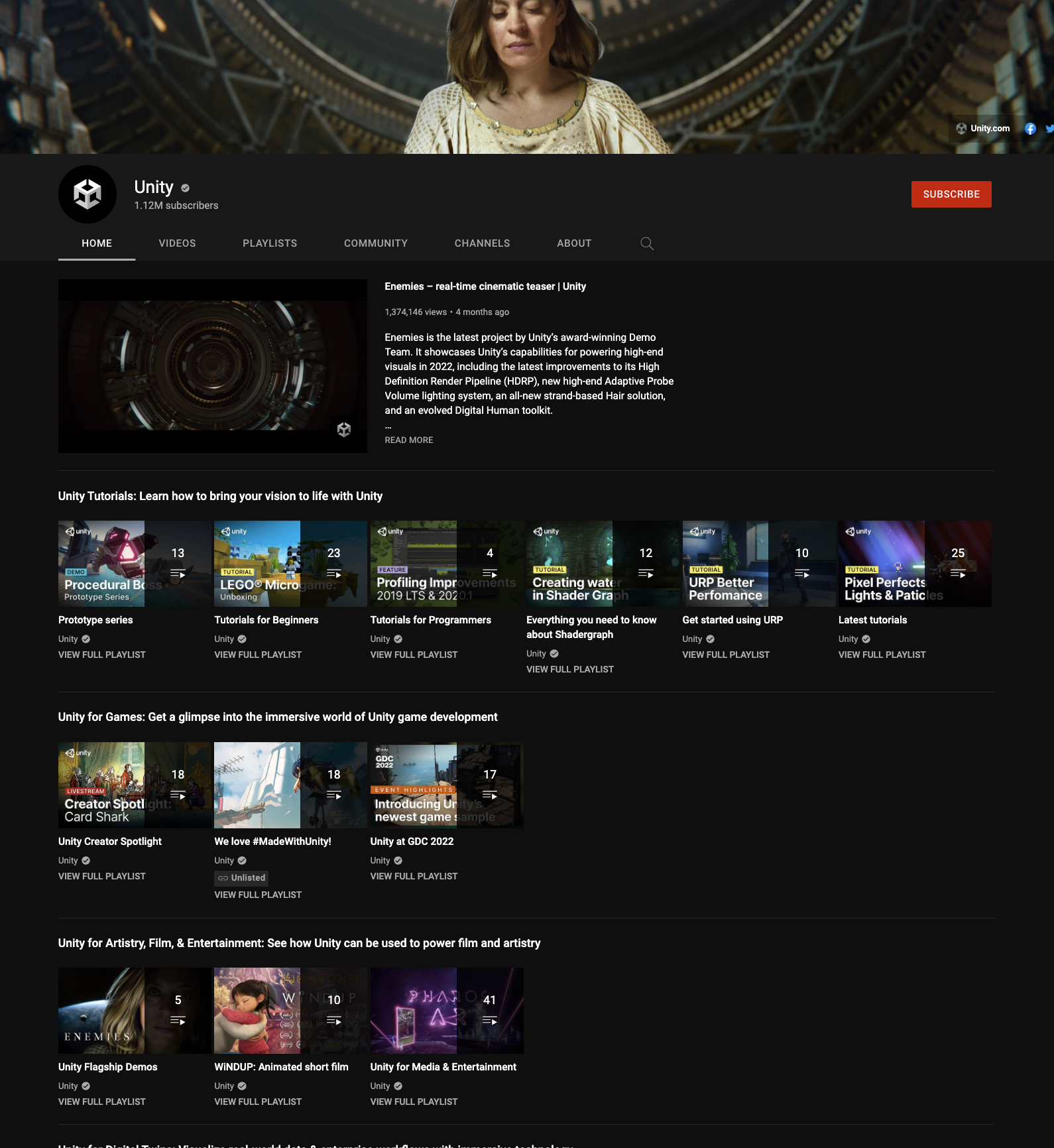
Task: Select the Channels tab
Action: tap(483, 243)
